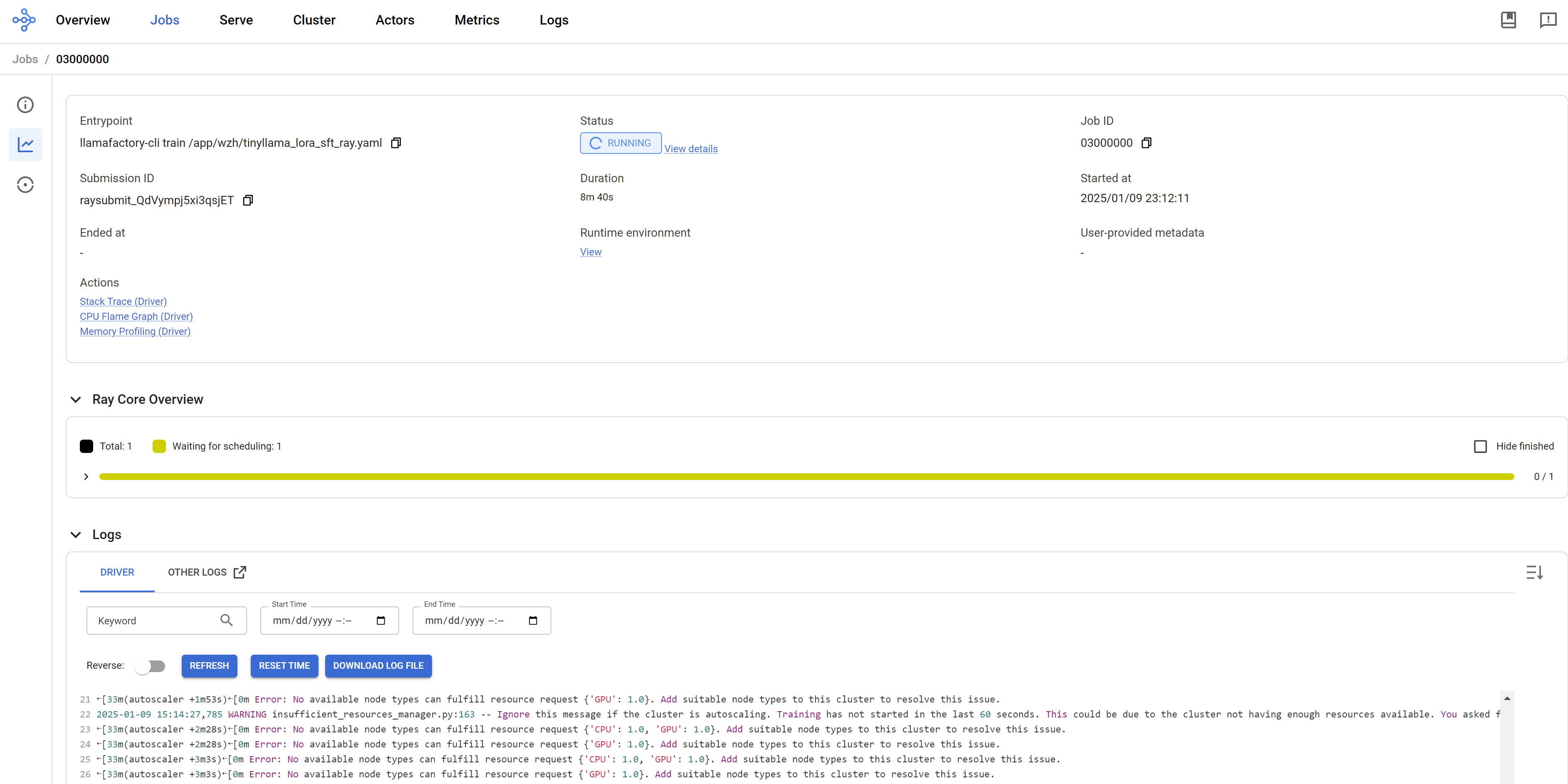This screenshot has width=1568, height=784.
Task: Copy the entrypoint command
Action: coord(396,143)
